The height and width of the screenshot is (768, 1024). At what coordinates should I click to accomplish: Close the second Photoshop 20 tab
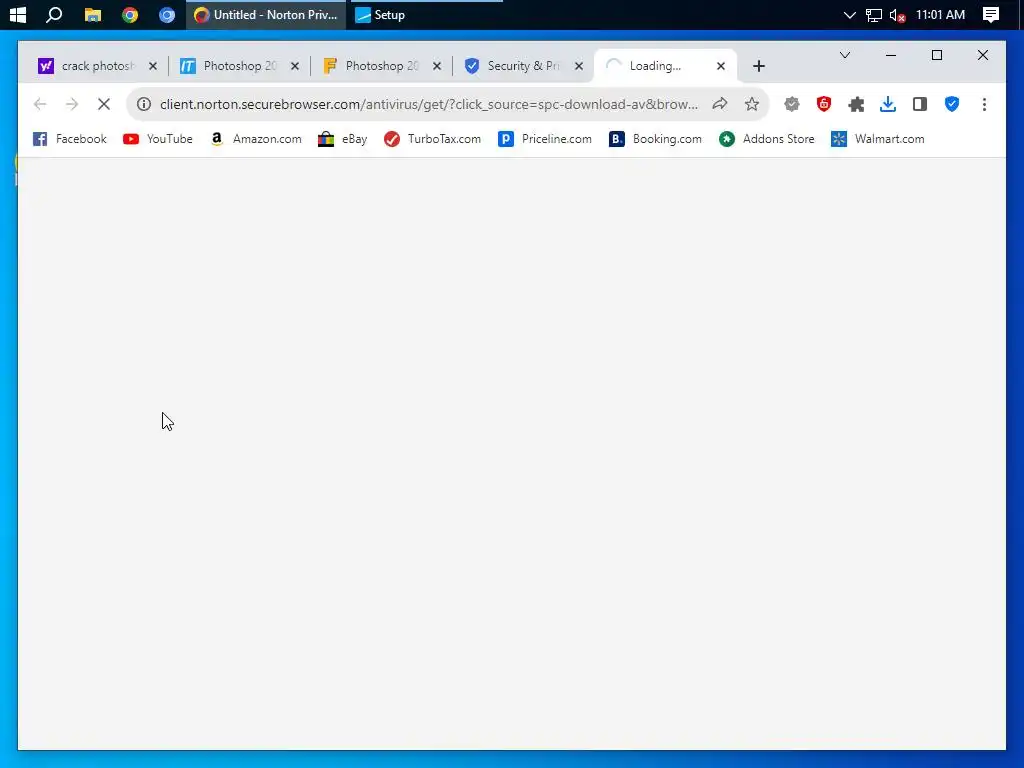click(x=437, y=66)
